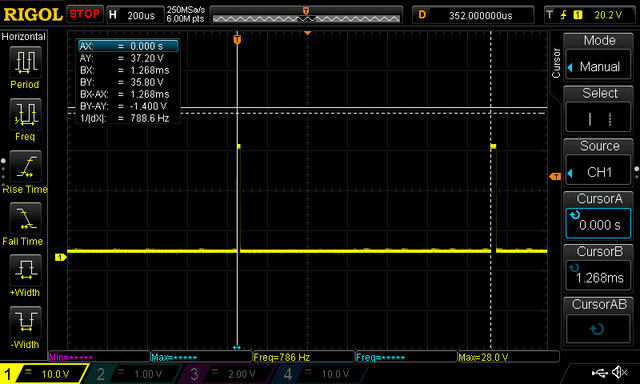Open the cursor Mode Manual dropdown
The height and width of the screenshot is (384, 640).
[598, 66]
